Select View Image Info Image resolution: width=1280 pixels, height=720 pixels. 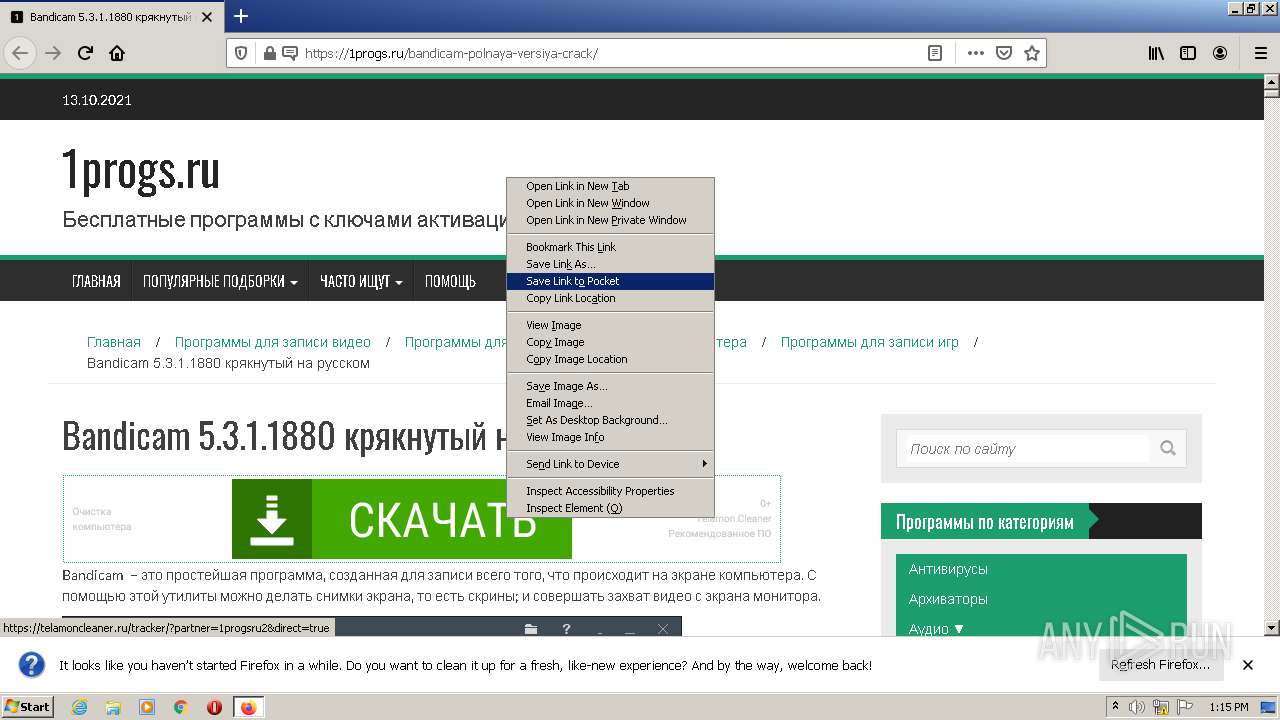tap(610, 437)
